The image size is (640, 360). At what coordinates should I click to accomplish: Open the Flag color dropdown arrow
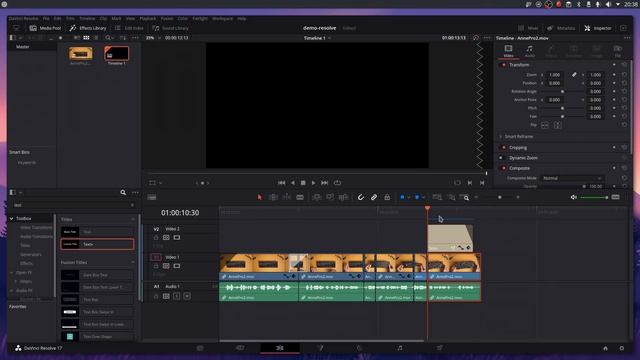pyautogui.click(x=409, y=198)
